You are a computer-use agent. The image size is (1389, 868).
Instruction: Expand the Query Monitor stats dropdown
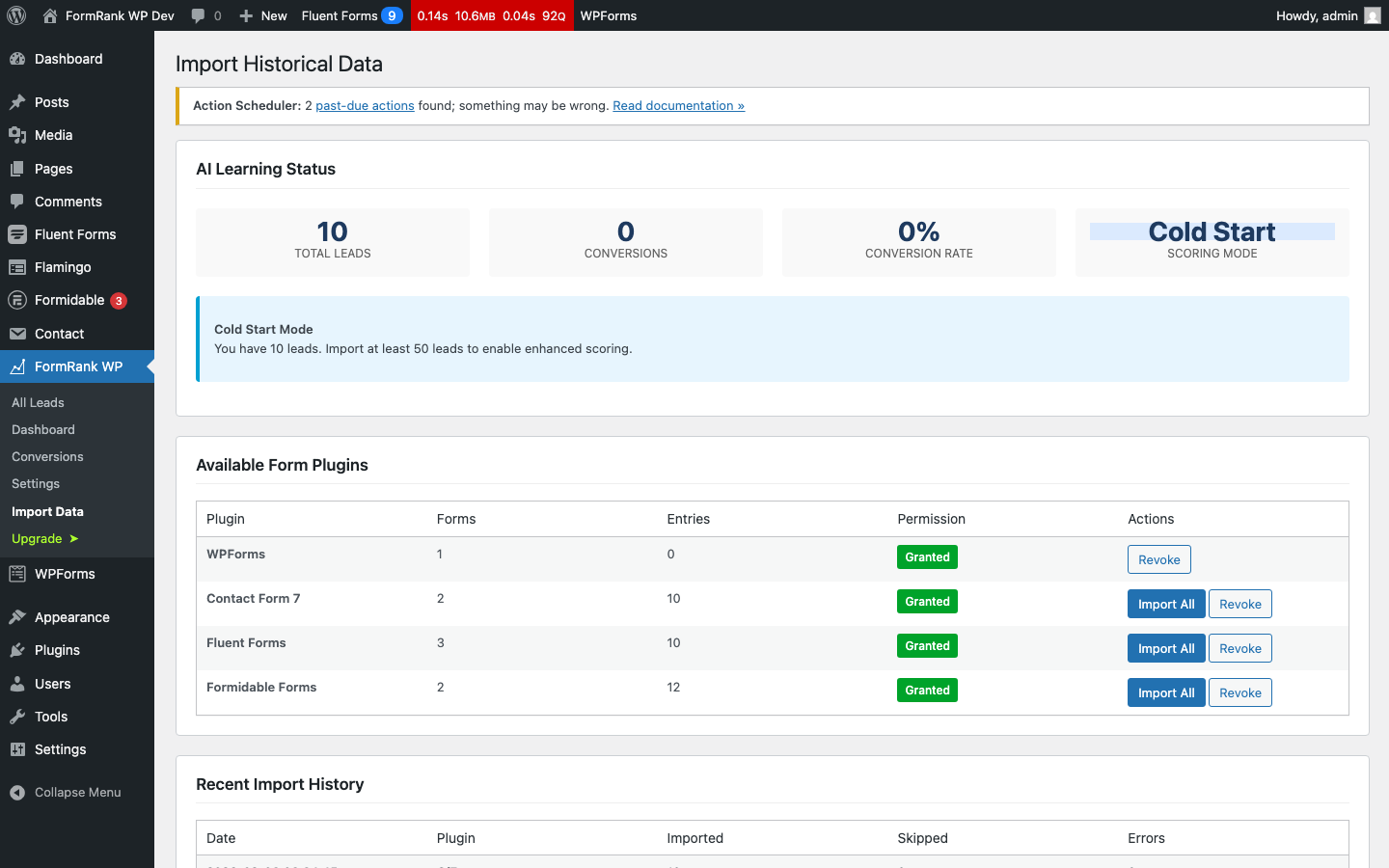click(x=492, y=15)
